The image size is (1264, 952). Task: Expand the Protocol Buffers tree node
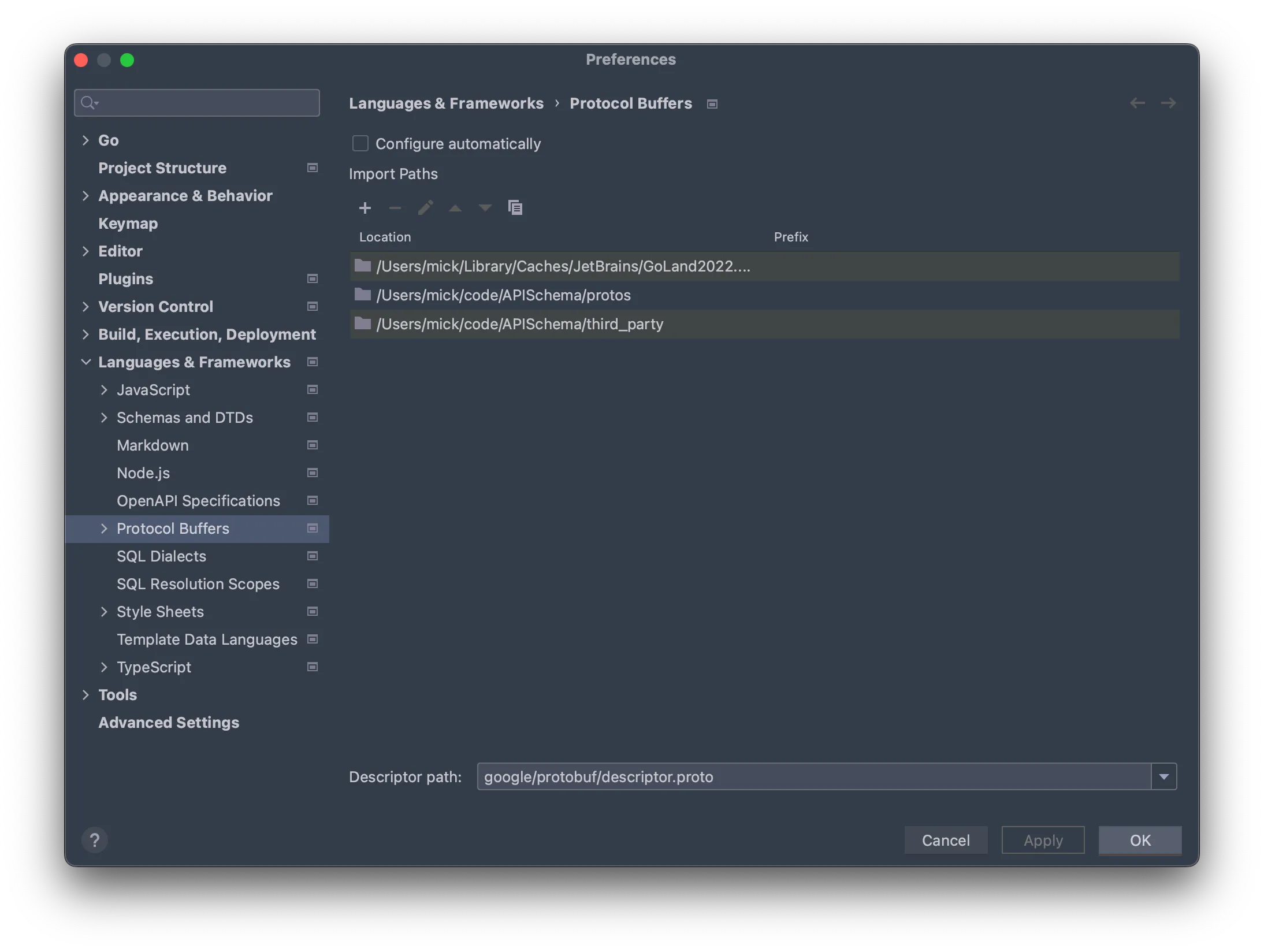click(104, 529)
